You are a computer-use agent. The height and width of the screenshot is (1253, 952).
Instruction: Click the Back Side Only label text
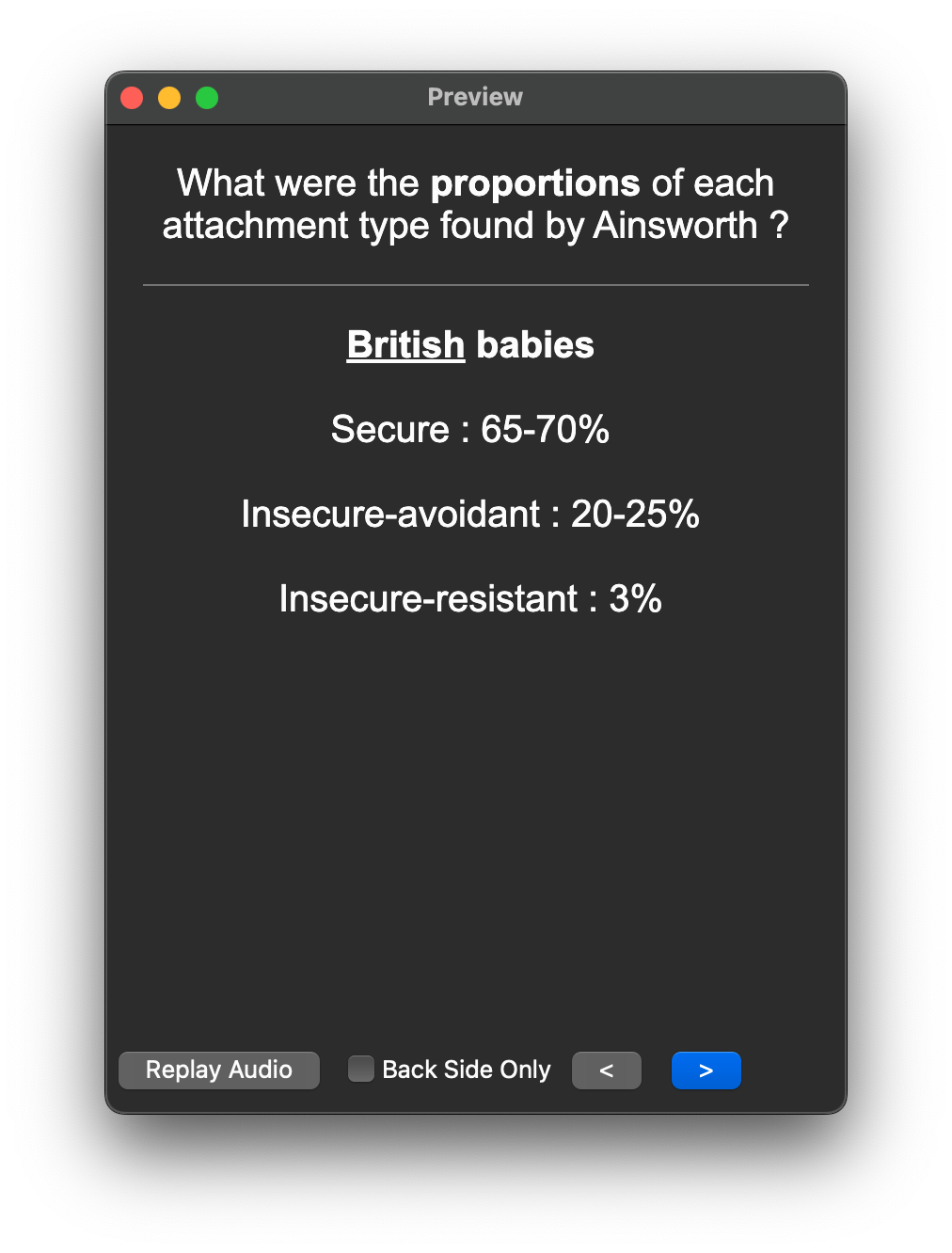tap(467, 1071)
